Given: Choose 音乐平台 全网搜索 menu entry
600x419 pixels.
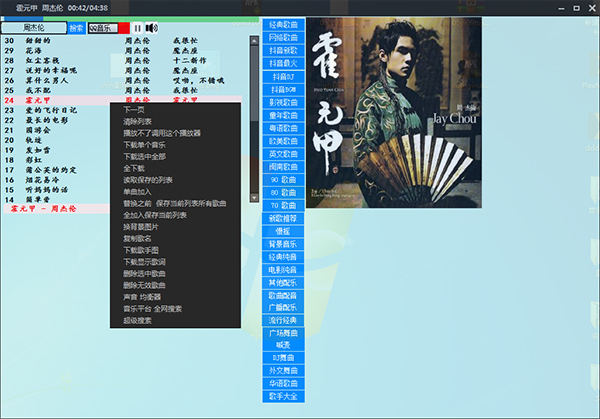Looking at the screenshot, I should 152,308.
